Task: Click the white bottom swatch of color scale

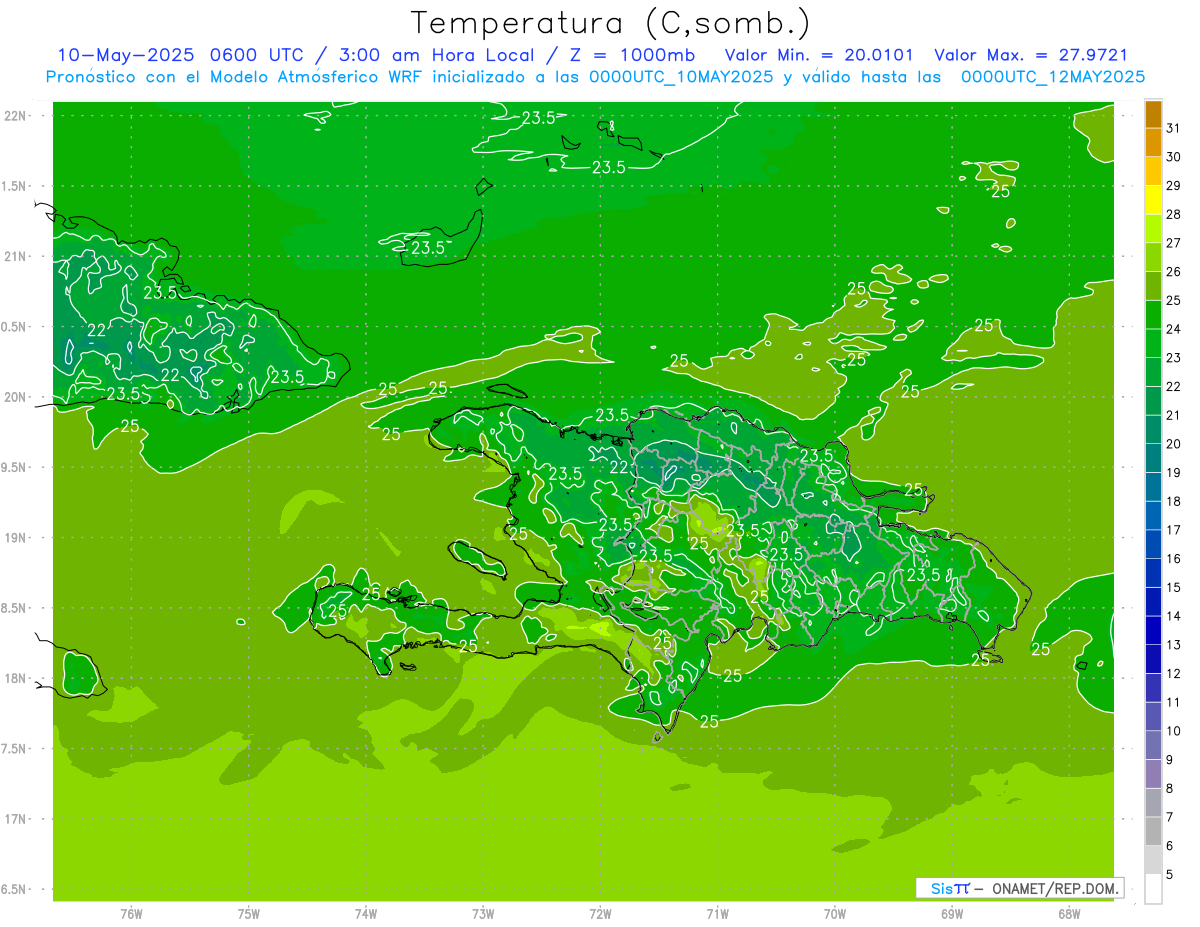Action: (1153, 889)
